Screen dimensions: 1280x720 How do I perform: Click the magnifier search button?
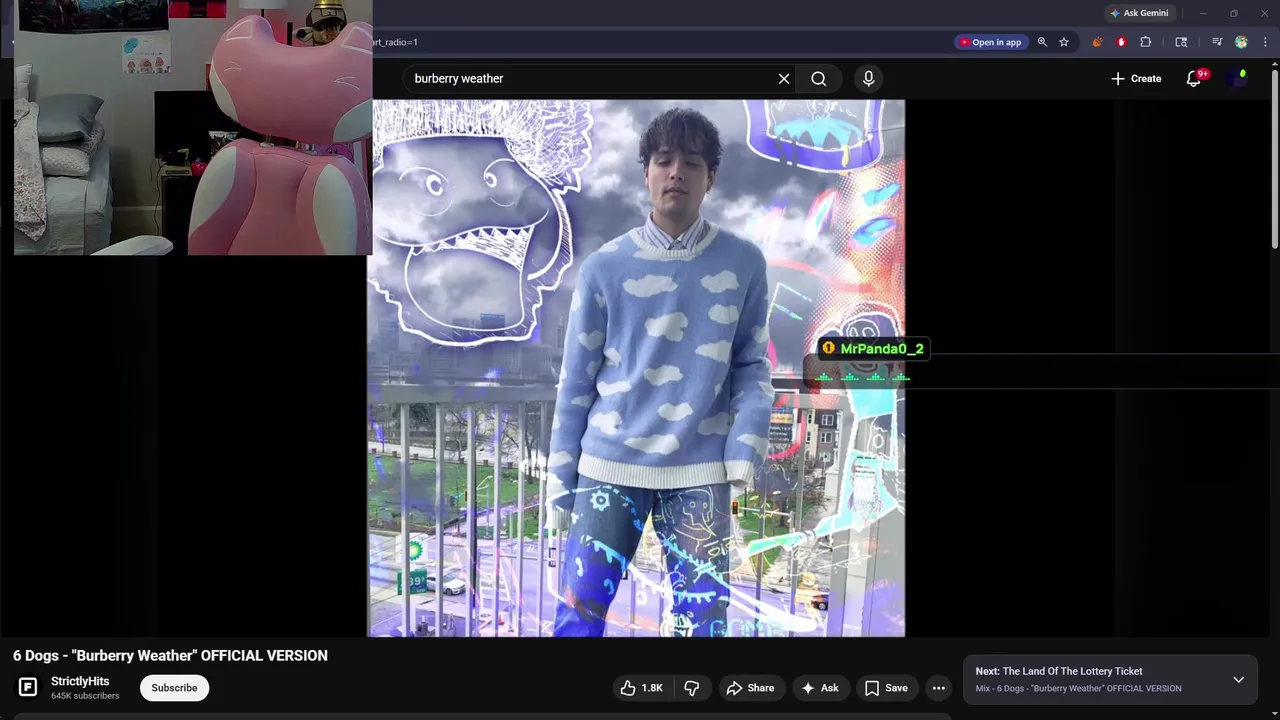point(819,78)
